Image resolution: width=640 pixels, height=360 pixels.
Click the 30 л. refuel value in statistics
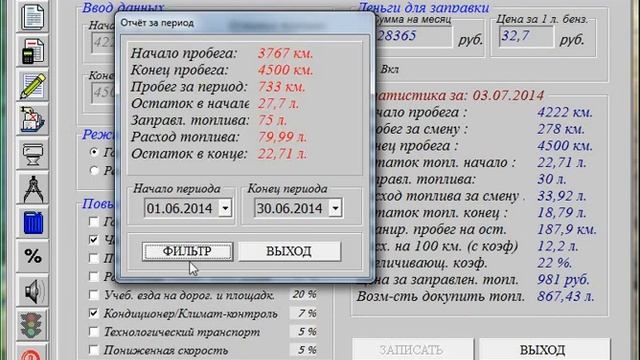[551, 179]
